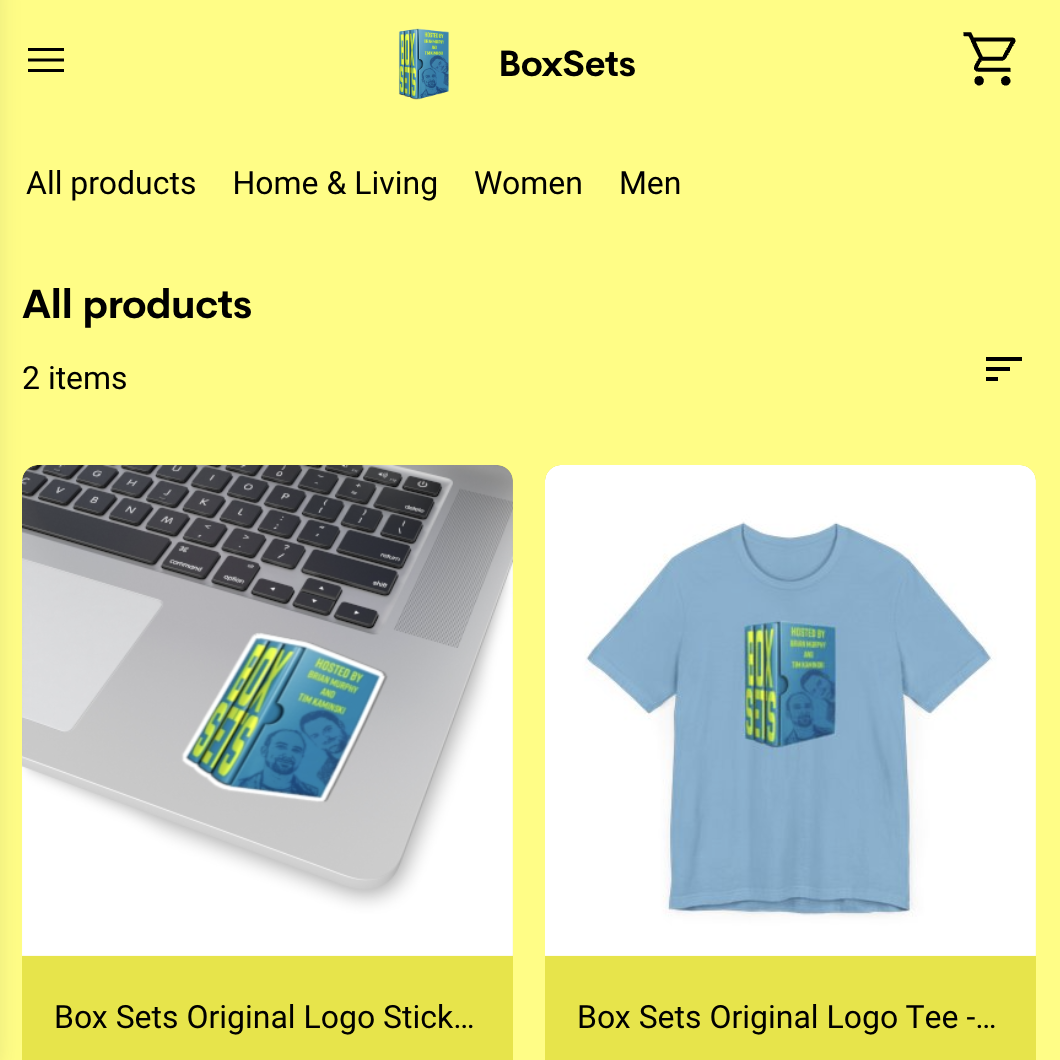Switch to the Women category
Screen dimensions: 1060x1060
[x=528, y=184]
